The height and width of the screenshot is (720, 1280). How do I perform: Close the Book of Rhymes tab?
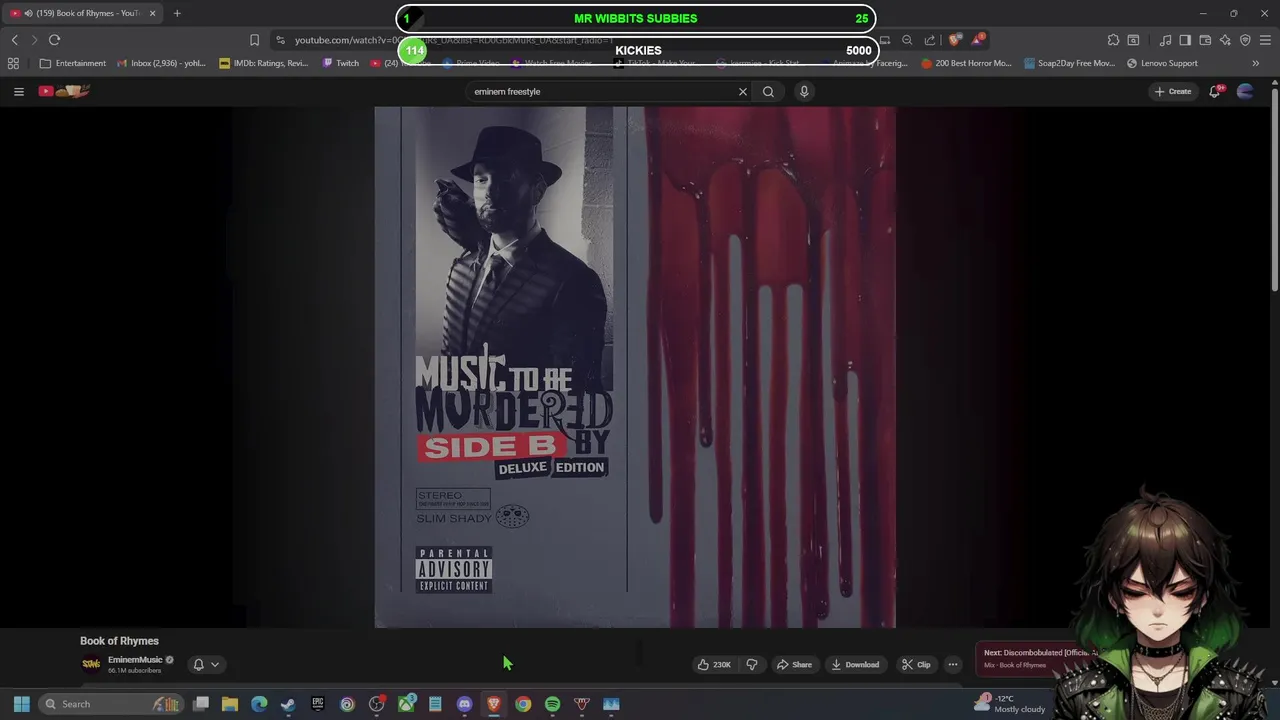(x=152, y=13)
